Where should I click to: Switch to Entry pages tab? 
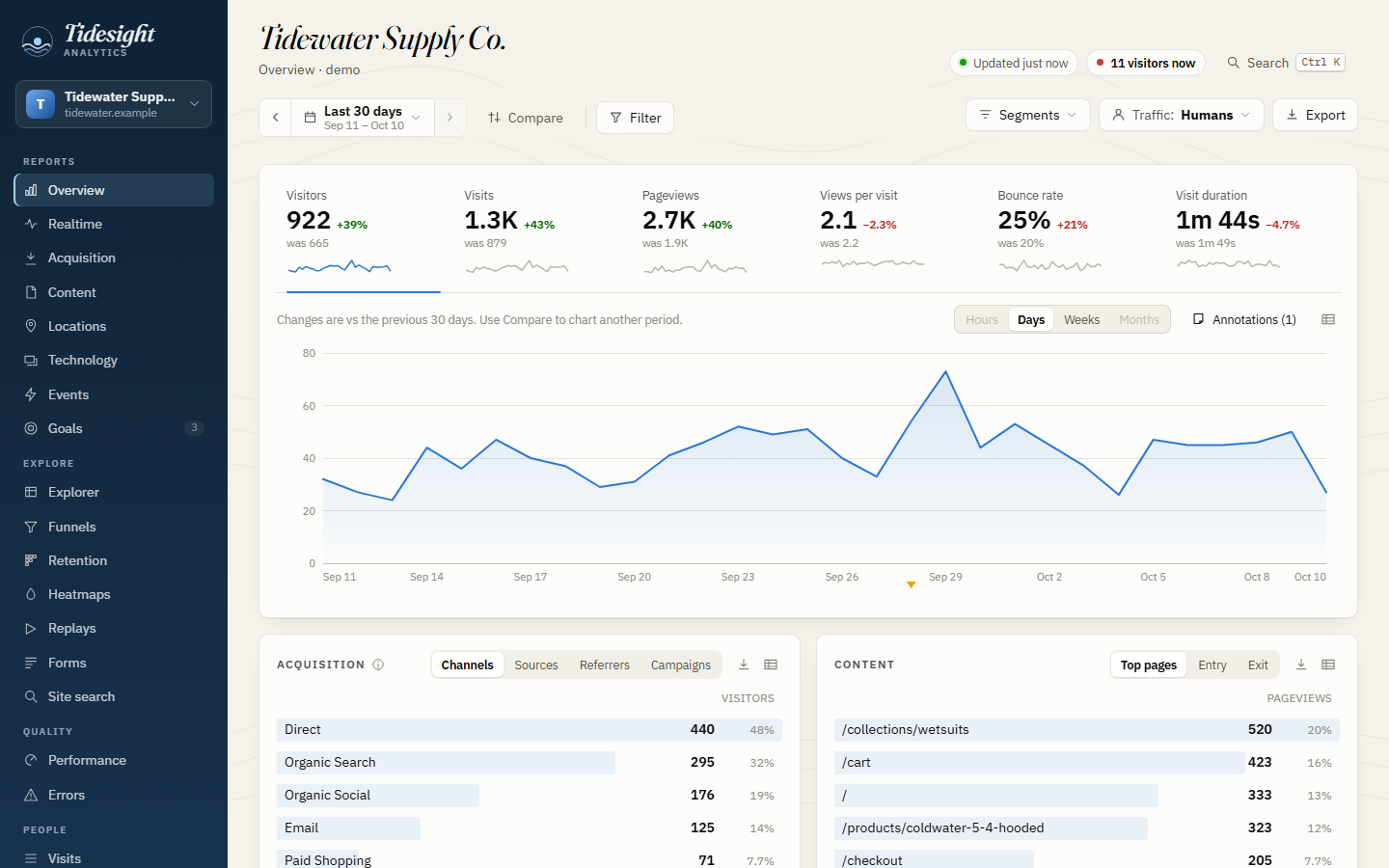click(x=1212, y=665)
